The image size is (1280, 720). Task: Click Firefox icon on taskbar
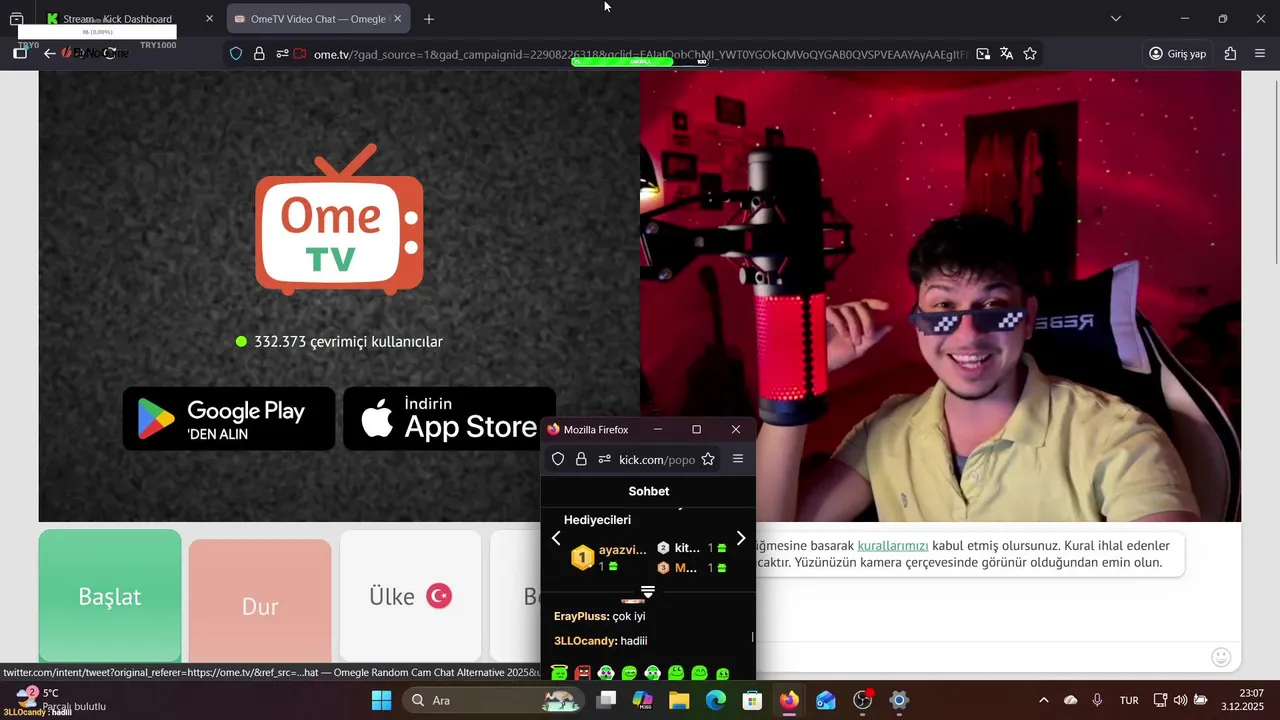coord(789,700)
